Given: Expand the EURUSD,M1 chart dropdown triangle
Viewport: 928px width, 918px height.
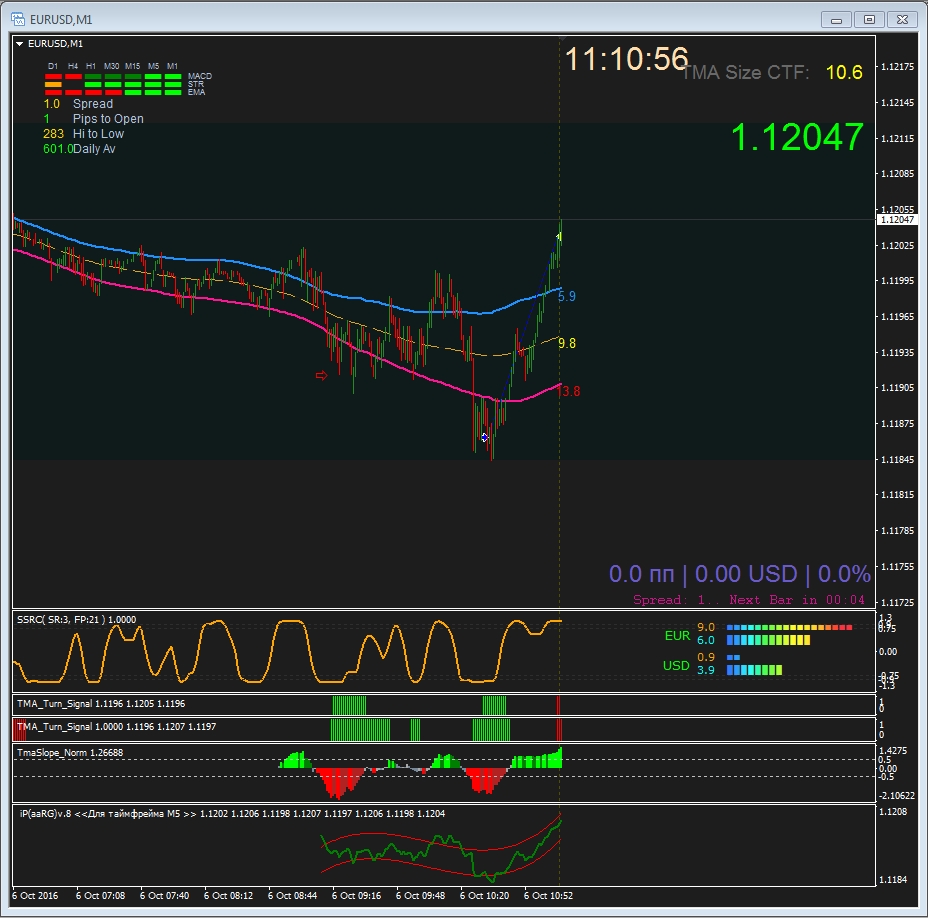Looking at the screenshot, I should coord(20,44).
